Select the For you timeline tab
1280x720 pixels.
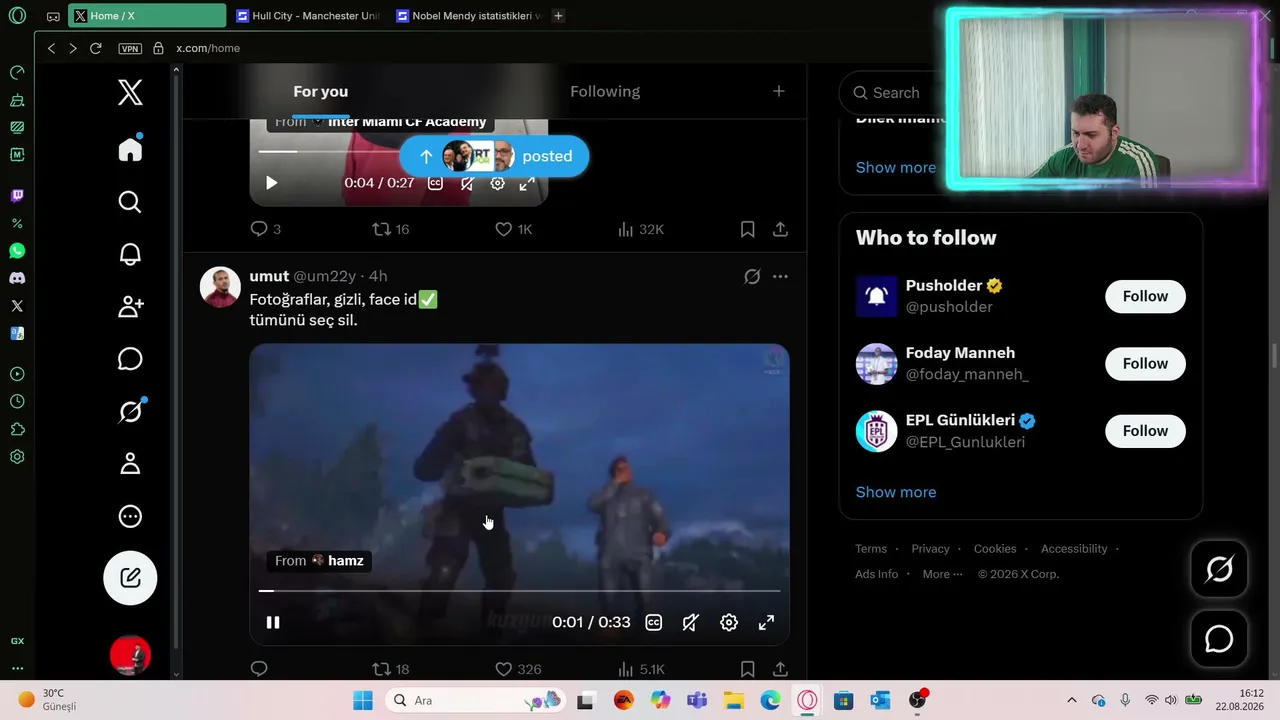(321, 92)
